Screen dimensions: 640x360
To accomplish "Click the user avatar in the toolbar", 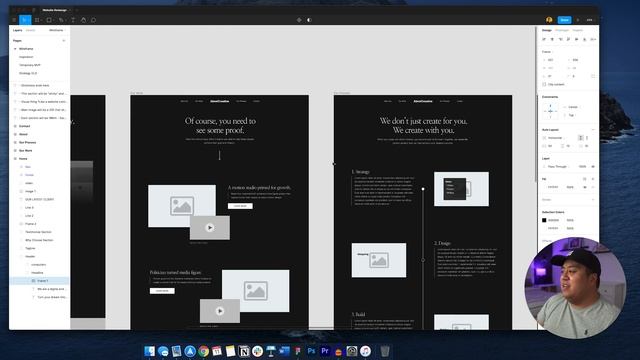I will [549, 20].
